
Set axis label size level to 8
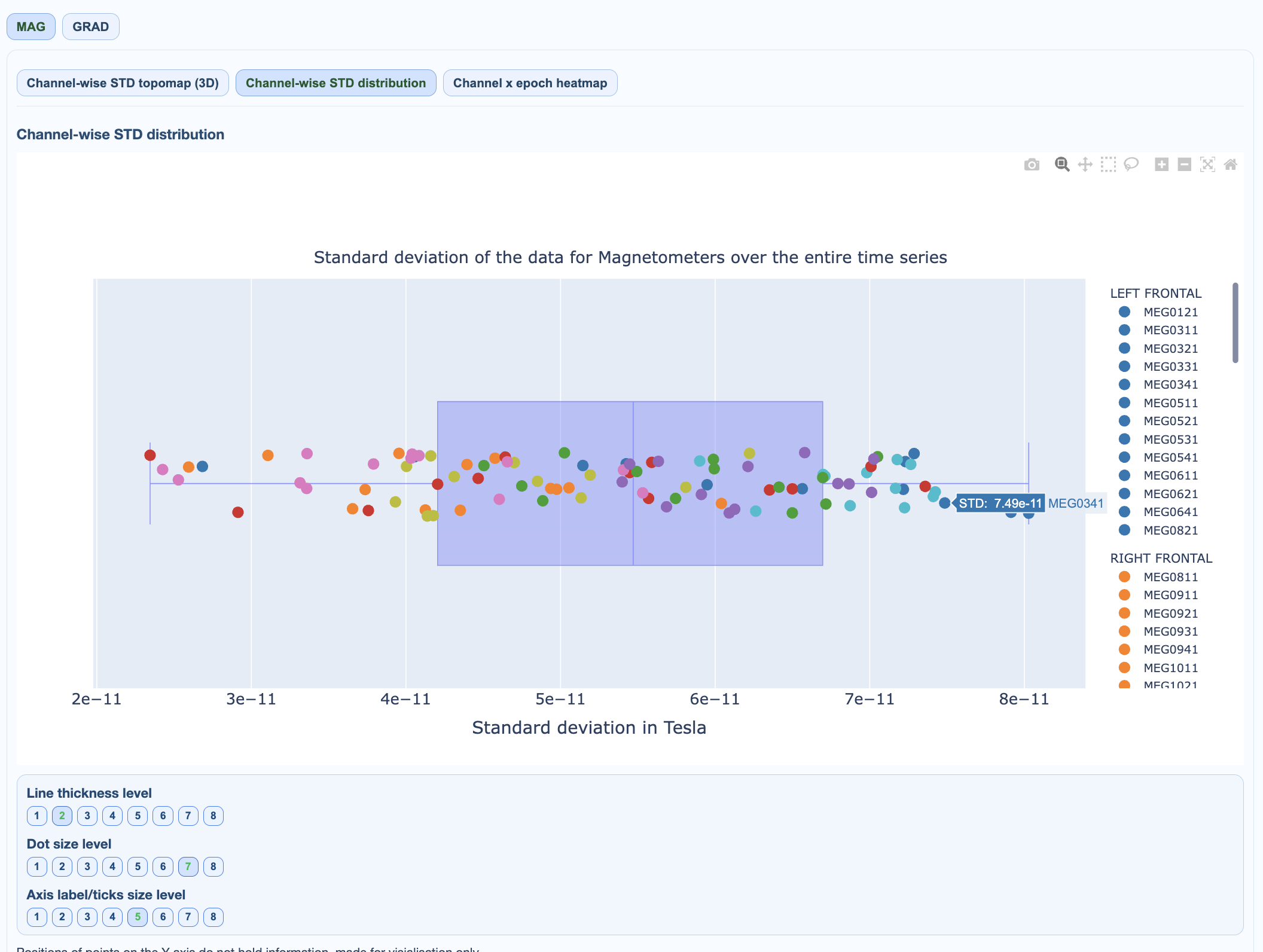[x=213, y=917]
